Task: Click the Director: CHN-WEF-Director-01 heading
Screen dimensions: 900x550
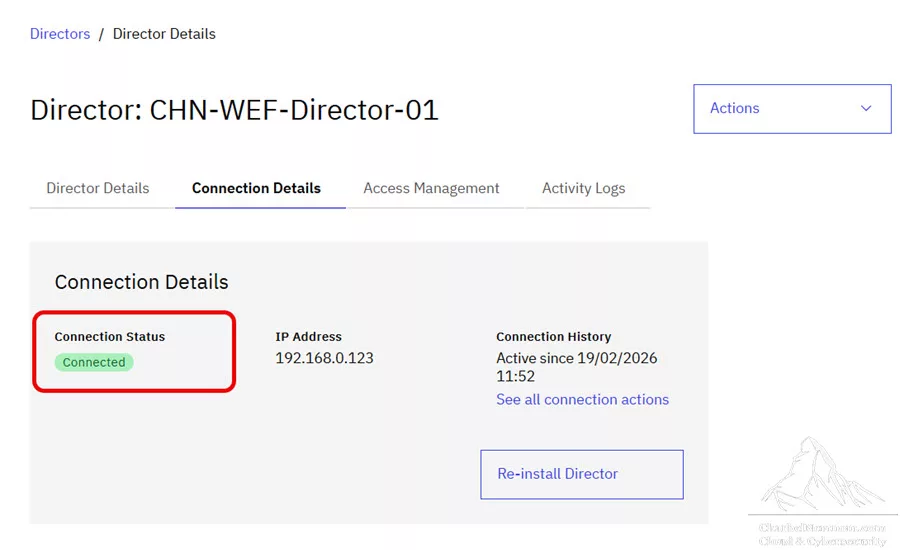Action: coord(234,110)
